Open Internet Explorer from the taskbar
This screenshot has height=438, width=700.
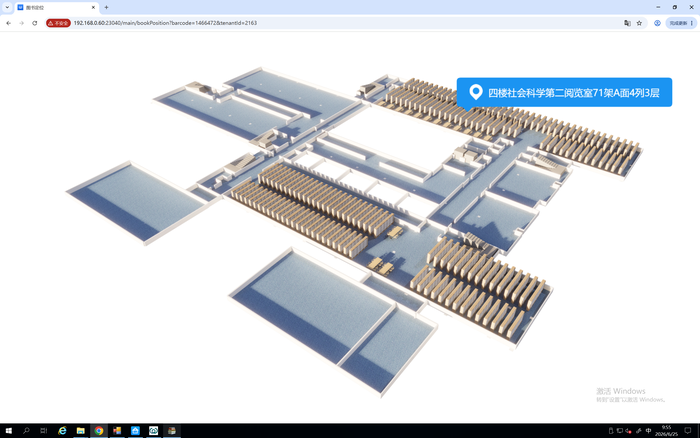pos(62,431)
